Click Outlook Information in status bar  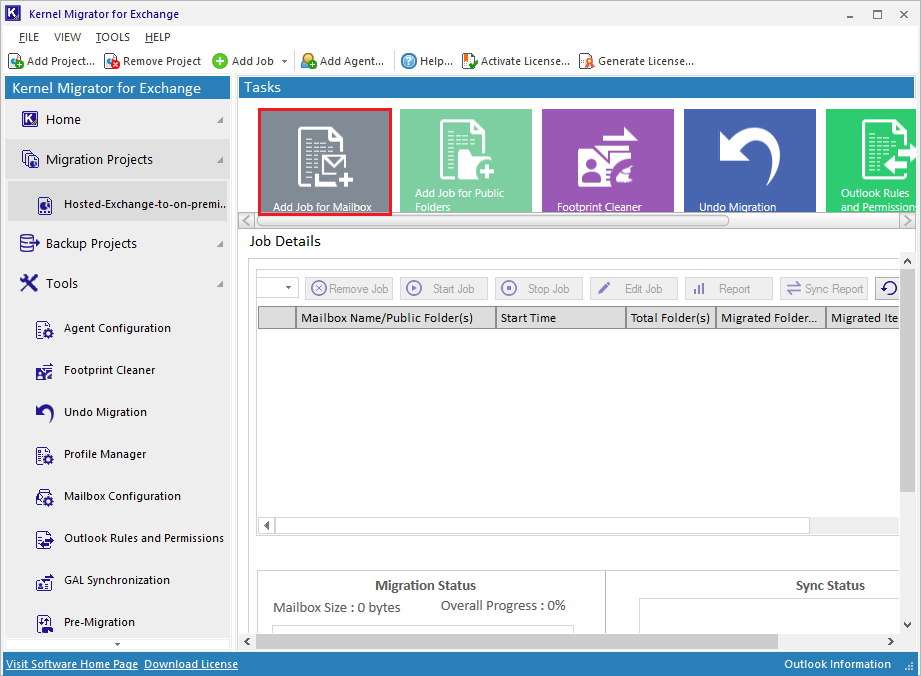click(x=837, y=664)
